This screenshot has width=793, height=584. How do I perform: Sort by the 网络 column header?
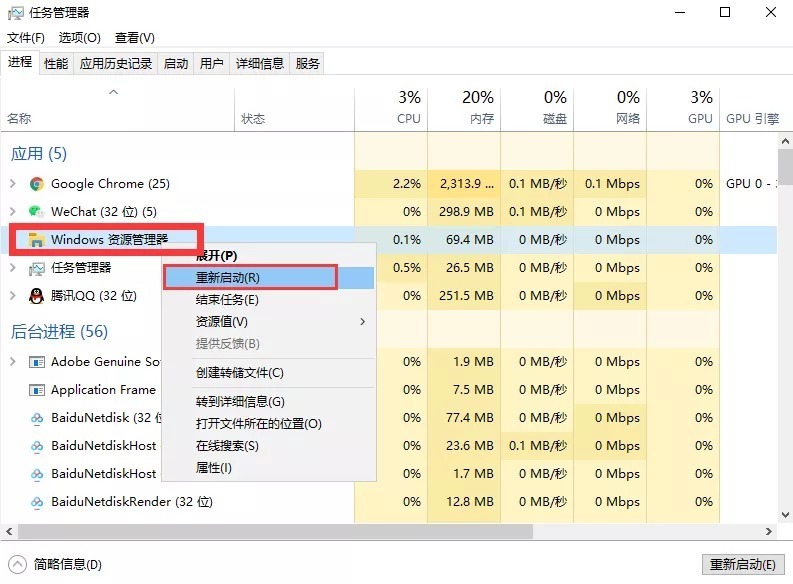point(609,110)
